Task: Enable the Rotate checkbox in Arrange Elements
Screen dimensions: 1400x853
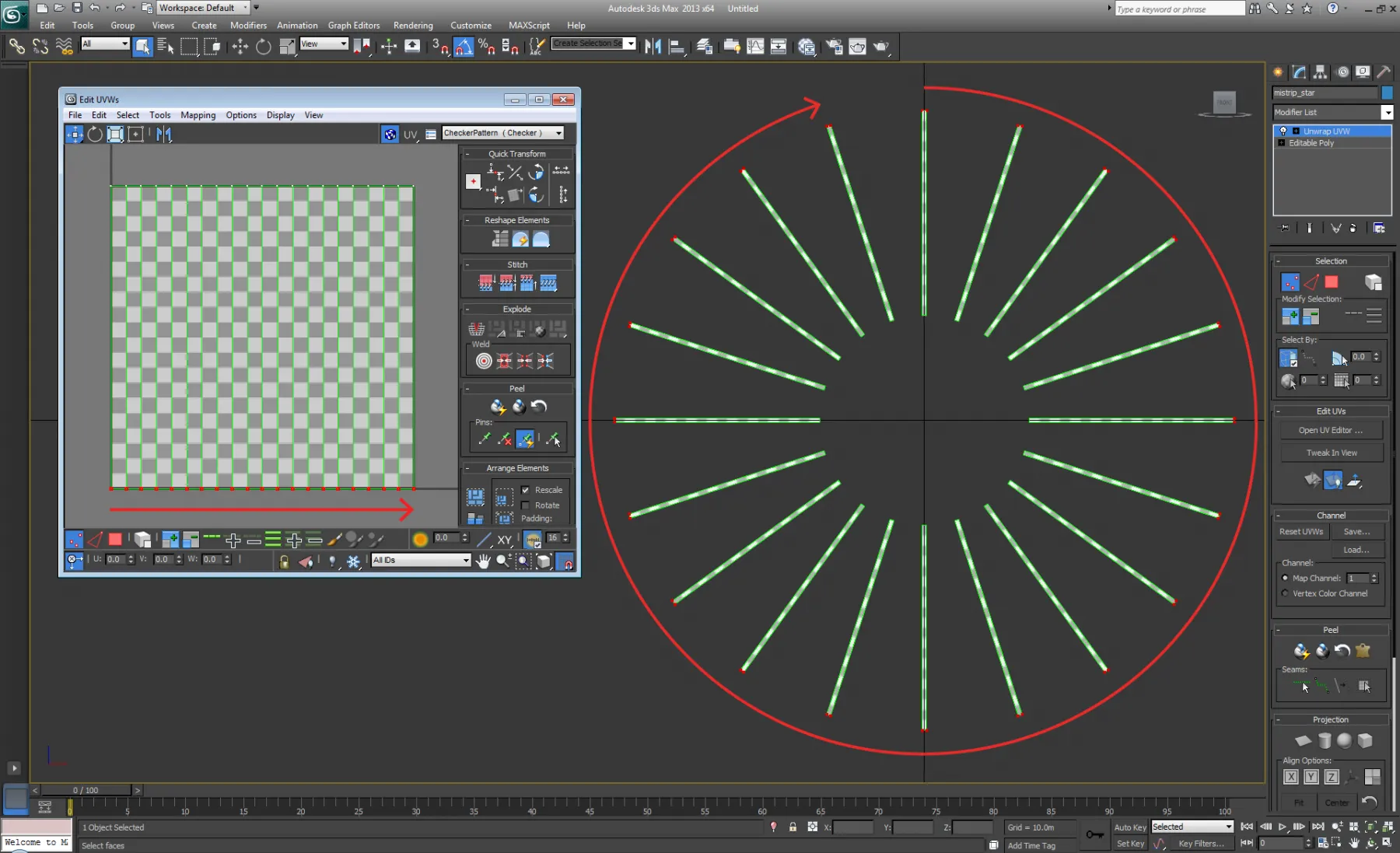Action: (526, 505)
